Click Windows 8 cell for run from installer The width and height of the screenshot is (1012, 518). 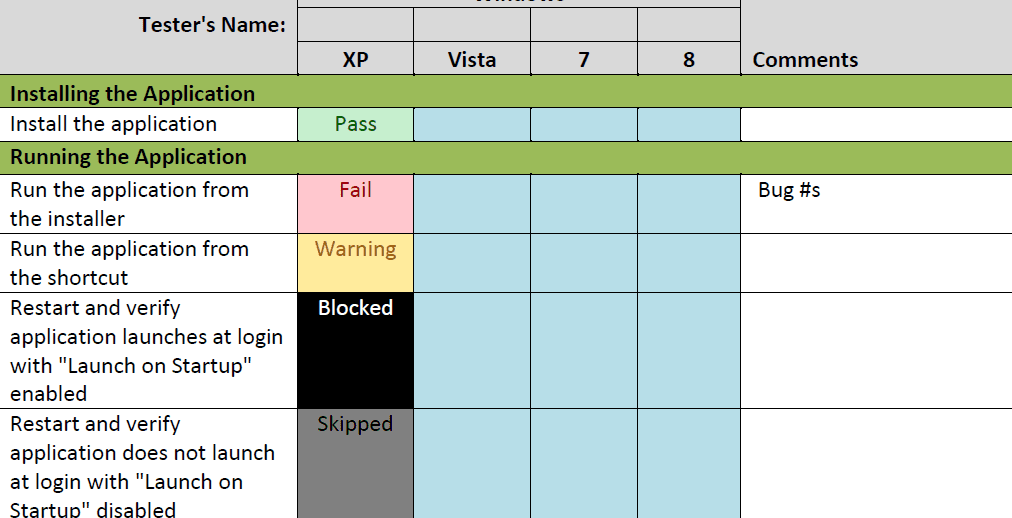(689, 204)
